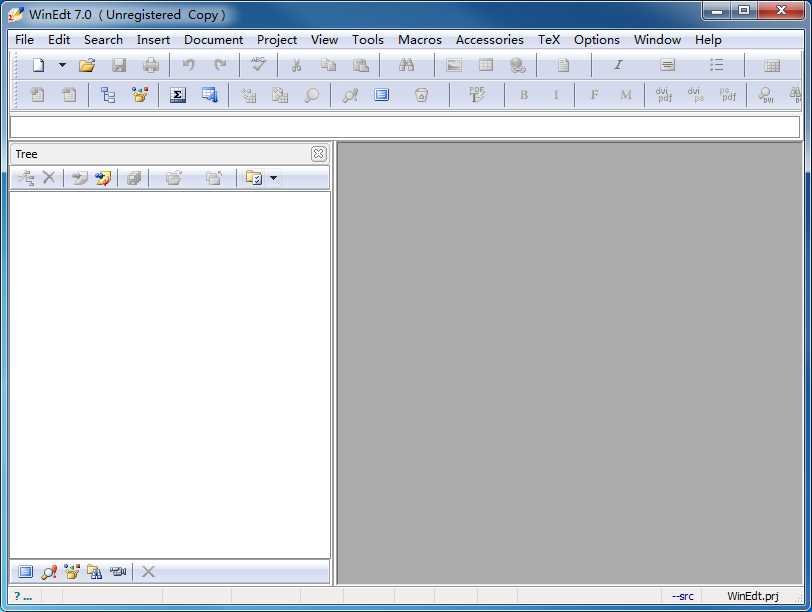Click the bulleted list toolbar icon
Viewport: 812px width, 612px height.
pos(716,65)
